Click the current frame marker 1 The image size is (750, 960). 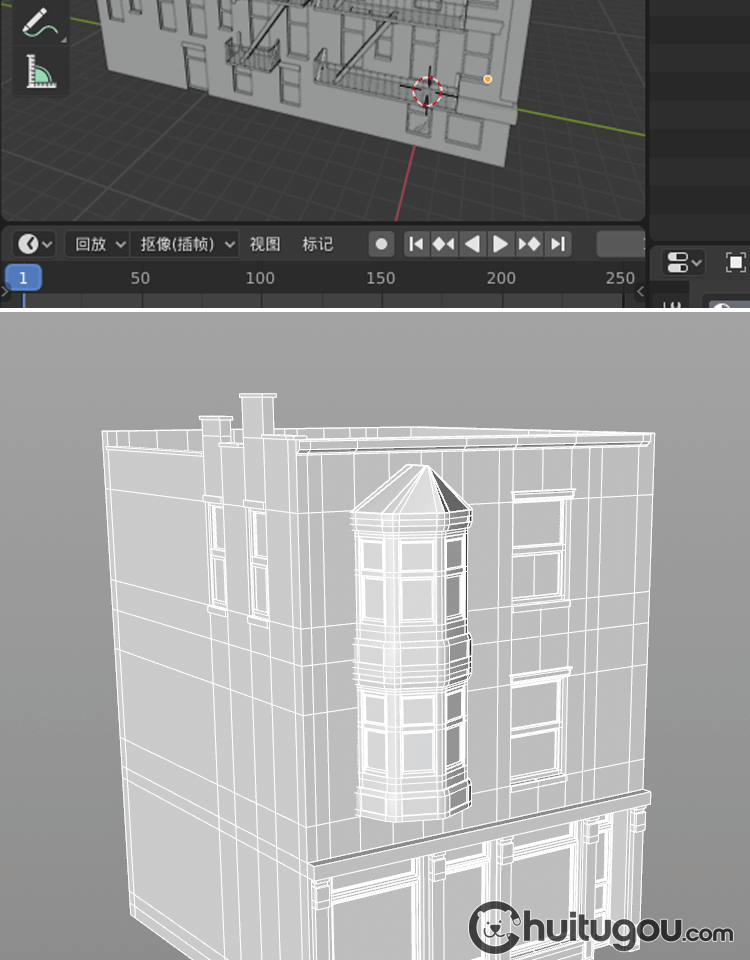click(x=24, y=278)
